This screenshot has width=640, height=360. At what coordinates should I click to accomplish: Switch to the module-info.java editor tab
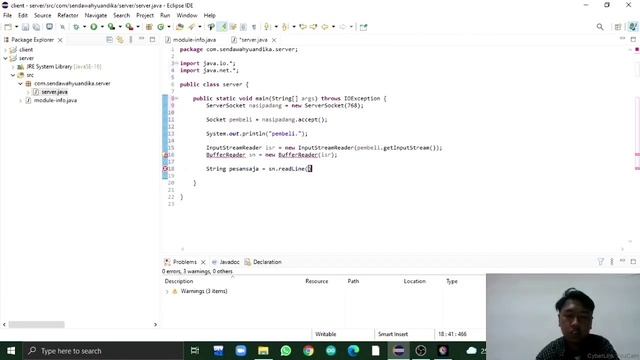(x=194, y=40)
